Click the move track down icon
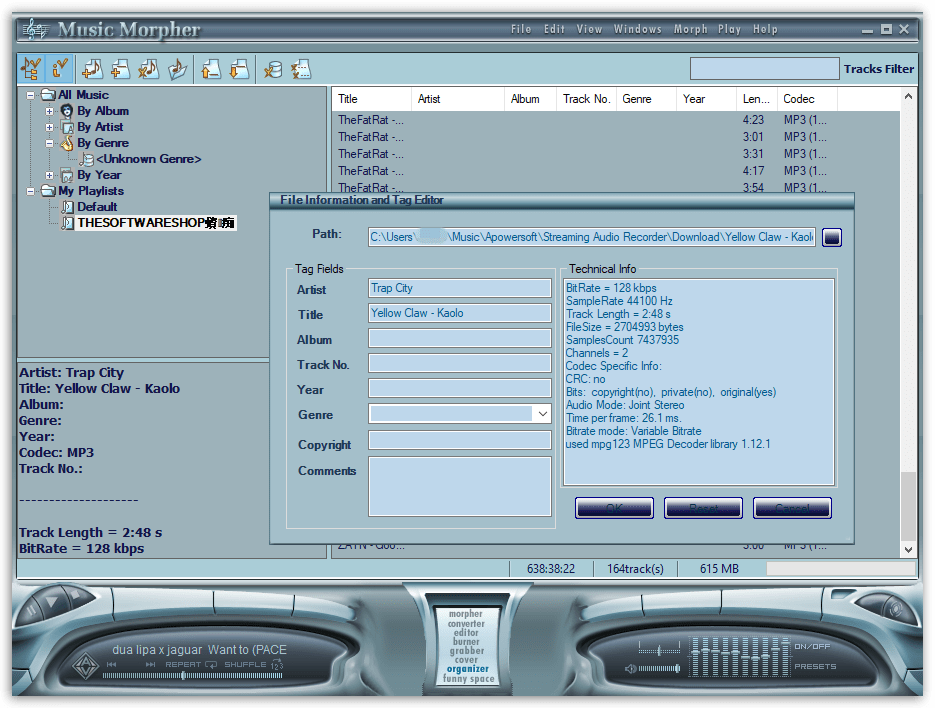The image size is (935, 708). coord(237,68)
